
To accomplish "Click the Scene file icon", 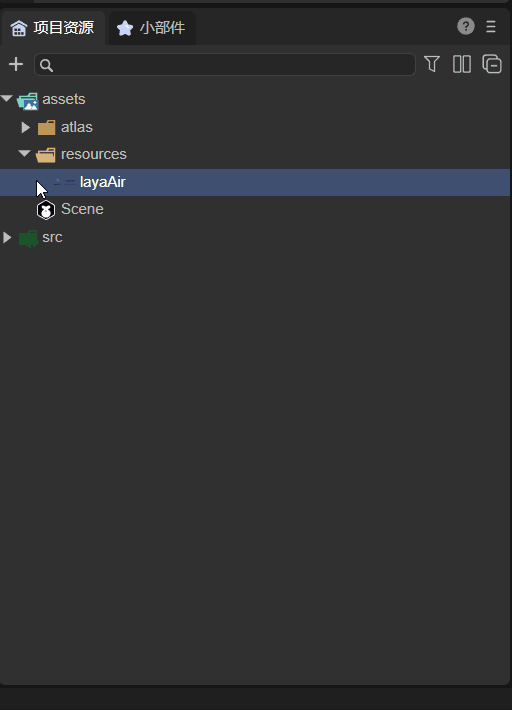I will point(46,210).
